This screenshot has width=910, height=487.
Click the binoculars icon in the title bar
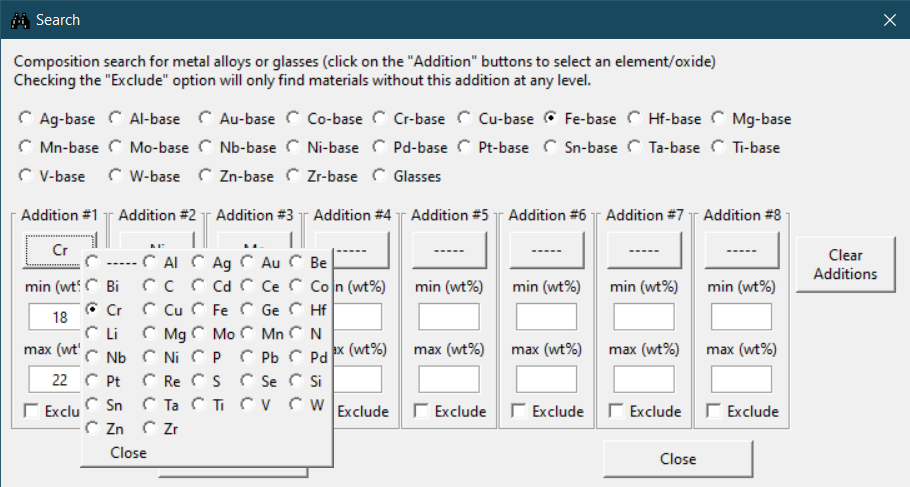click(18, 20)
